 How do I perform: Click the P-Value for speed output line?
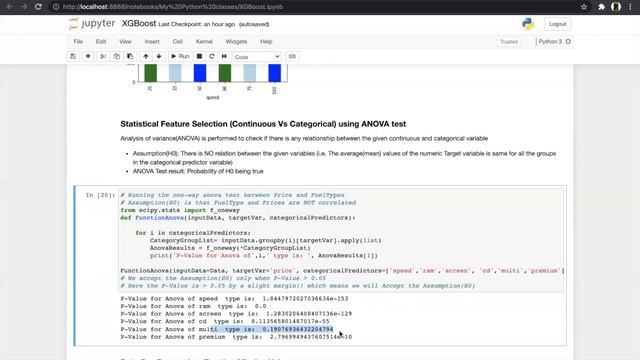click(234, 299)
